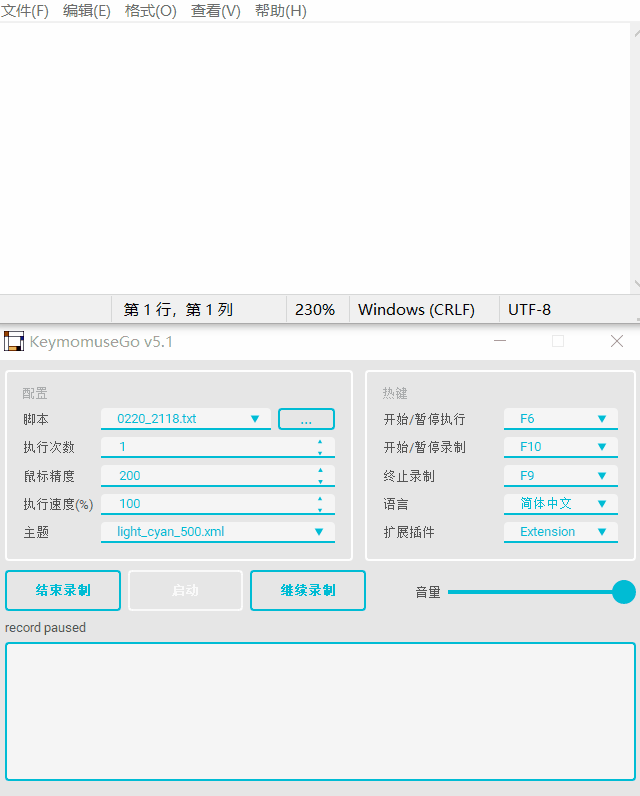
Task: Close the KeymomuseGo window
Action: 617,341
